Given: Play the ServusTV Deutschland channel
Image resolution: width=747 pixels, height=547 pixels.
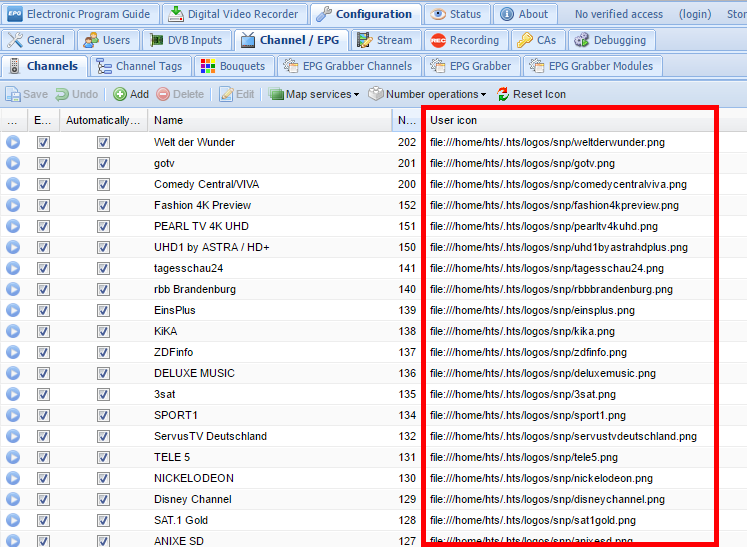Looking at the screenshot, I should point(13,436).
